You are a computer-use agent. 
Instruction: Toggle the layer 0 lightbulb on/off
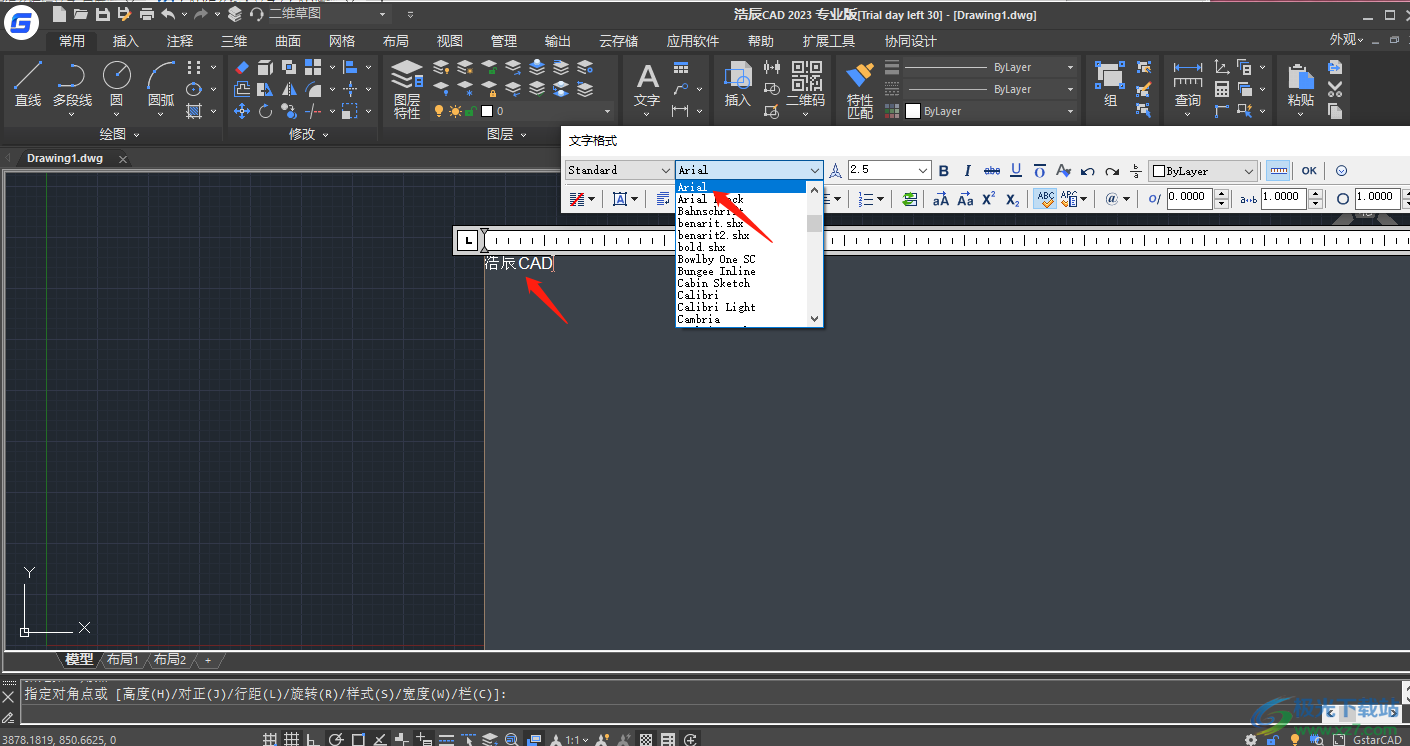438,111
